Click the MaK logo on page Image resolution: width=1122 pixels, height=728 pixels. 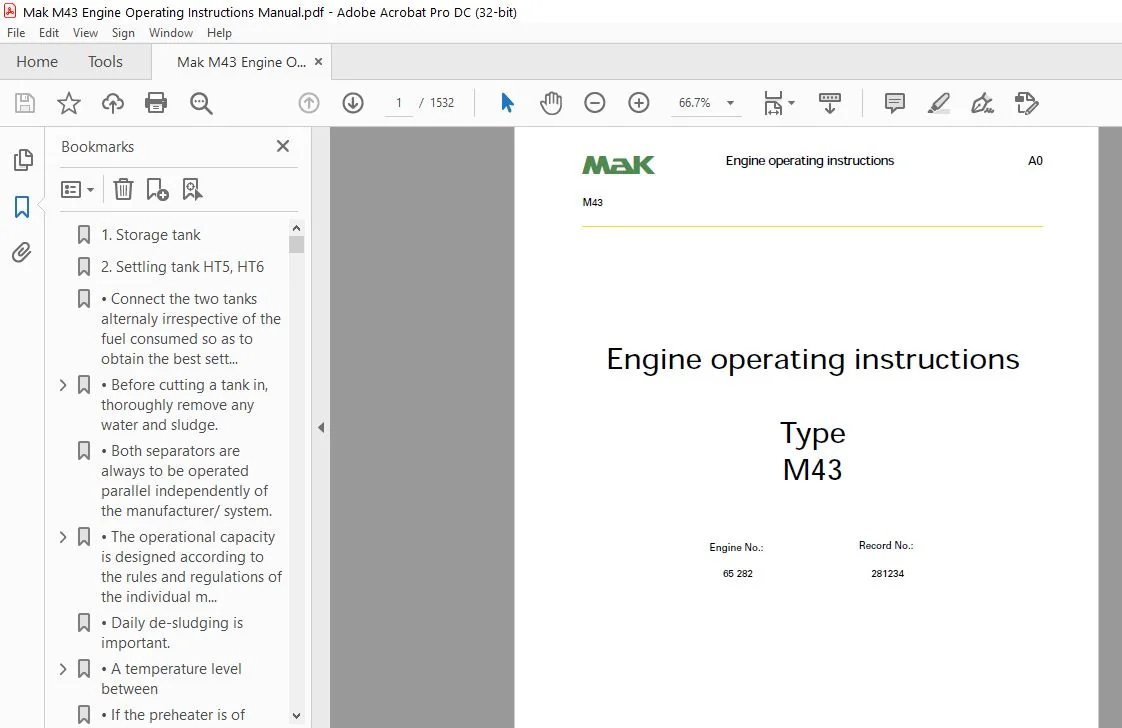618,165
